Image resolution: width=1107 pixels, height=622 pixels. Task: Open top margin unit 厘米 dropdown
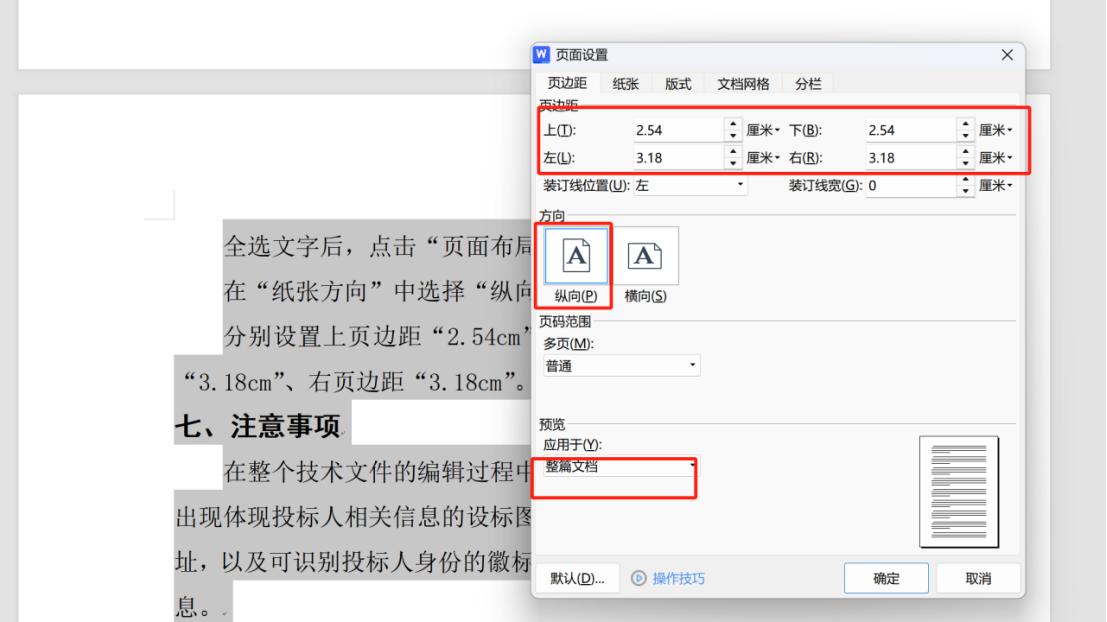764,130
